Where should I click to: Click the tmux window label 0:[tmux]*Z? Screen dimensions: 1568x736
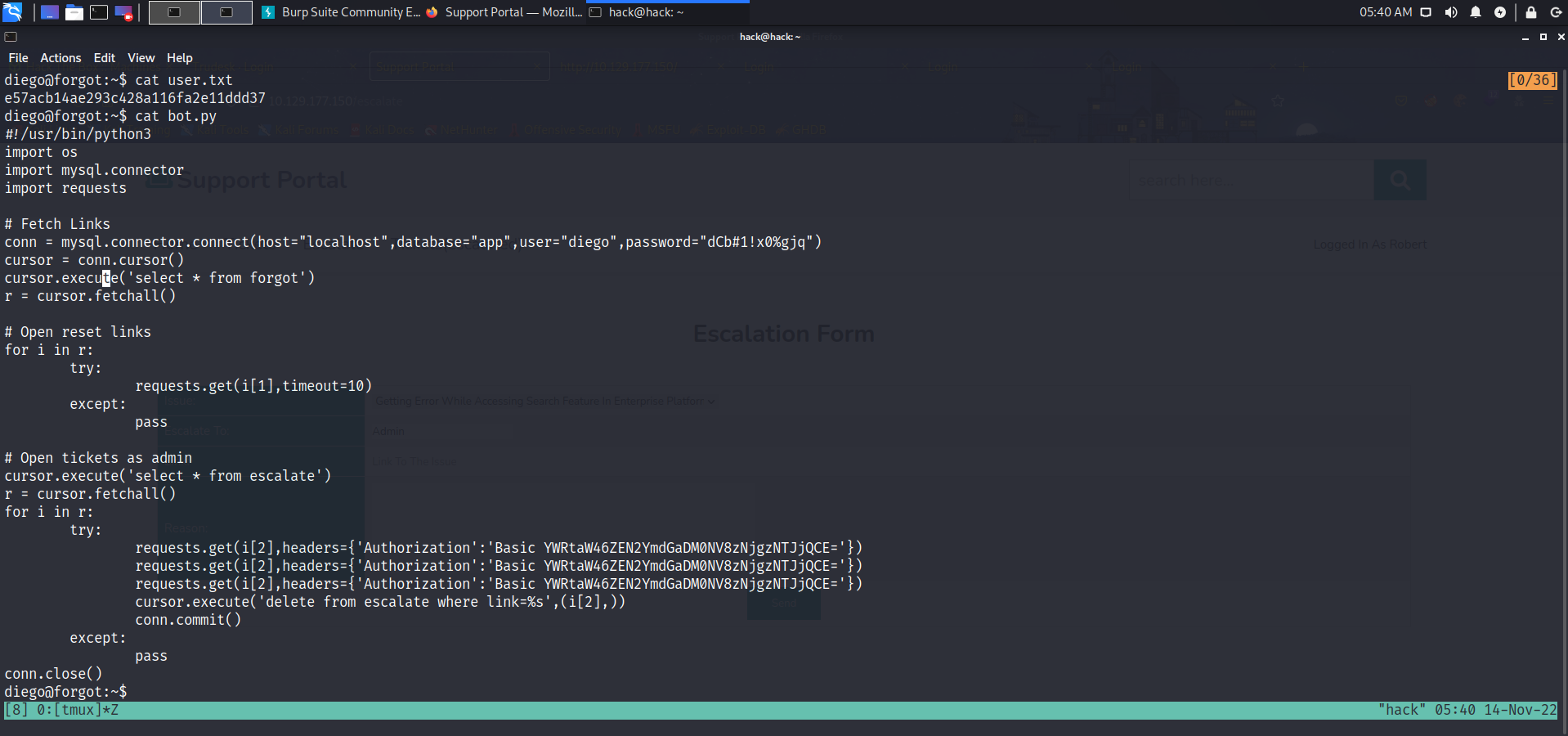(78, 710)
